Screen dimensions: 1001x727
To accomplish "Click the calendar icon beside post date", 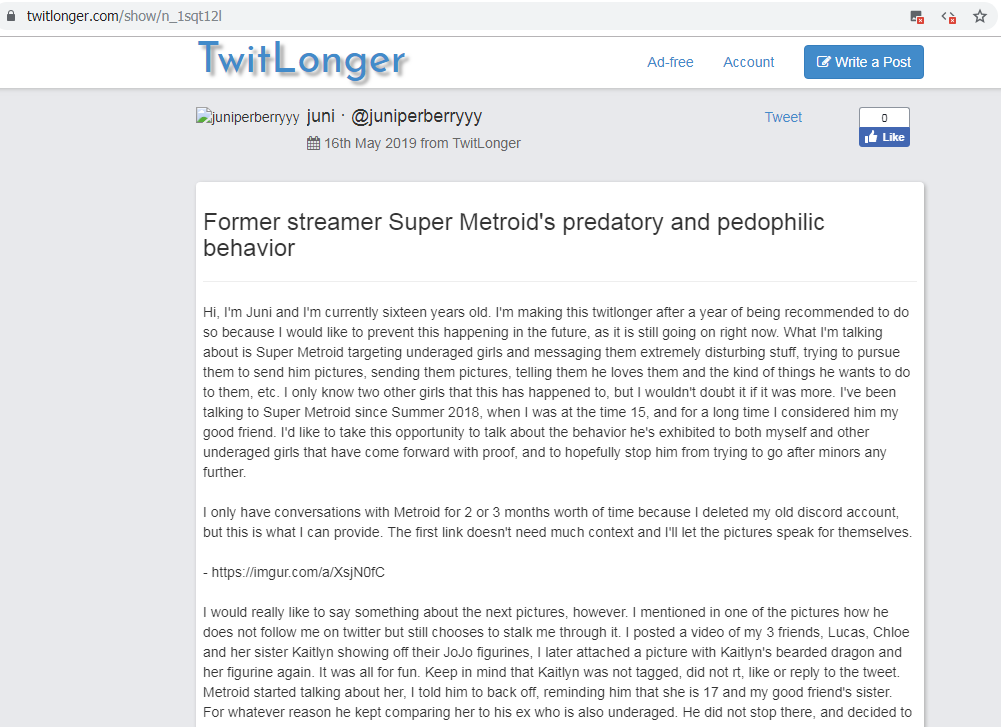I will 313,143.
